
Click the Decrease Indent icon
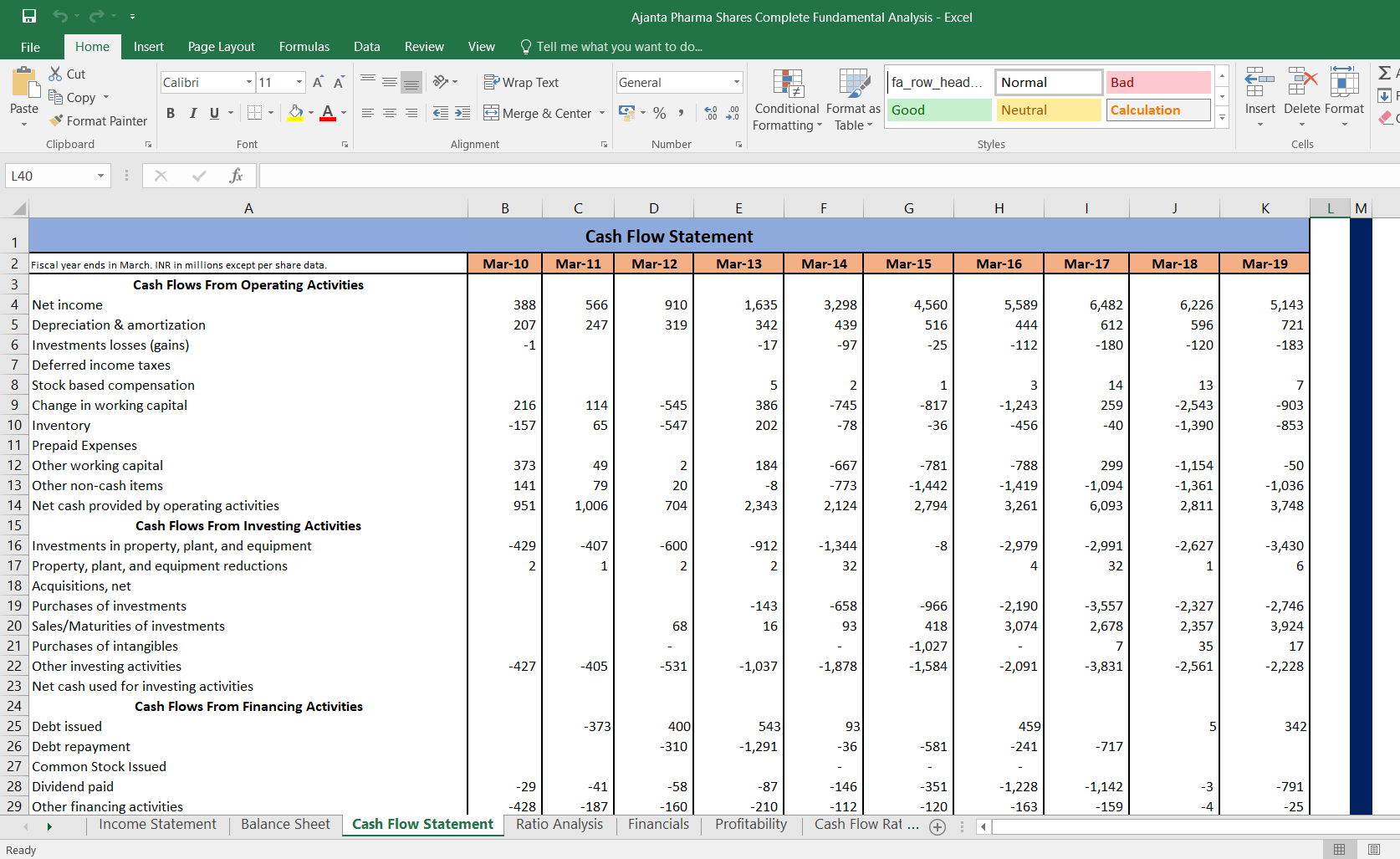point(441,113)
